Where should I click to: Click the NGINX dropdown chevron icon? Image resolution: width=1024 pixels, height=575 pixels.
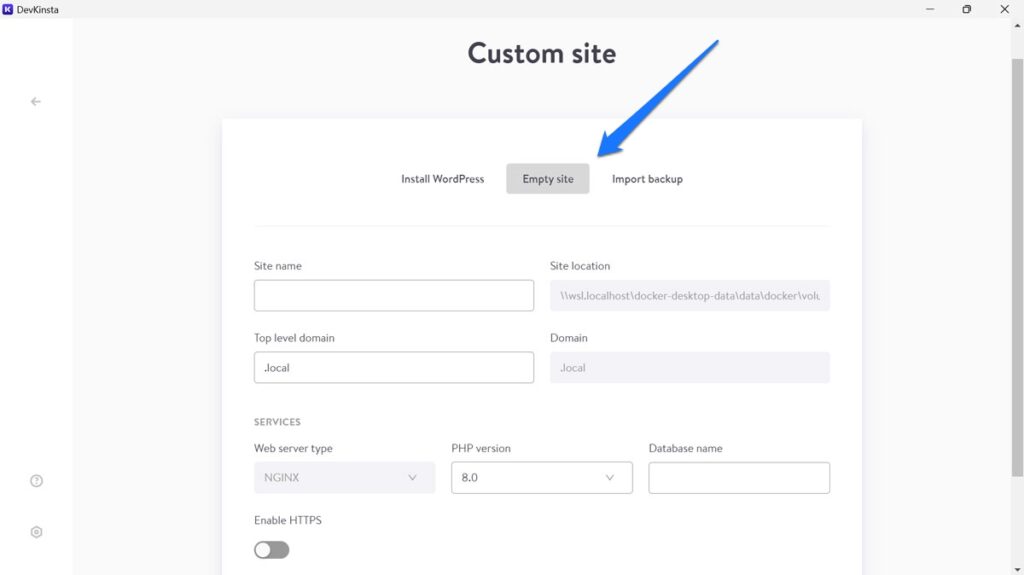pyautogui.click(x=412, y=478)
